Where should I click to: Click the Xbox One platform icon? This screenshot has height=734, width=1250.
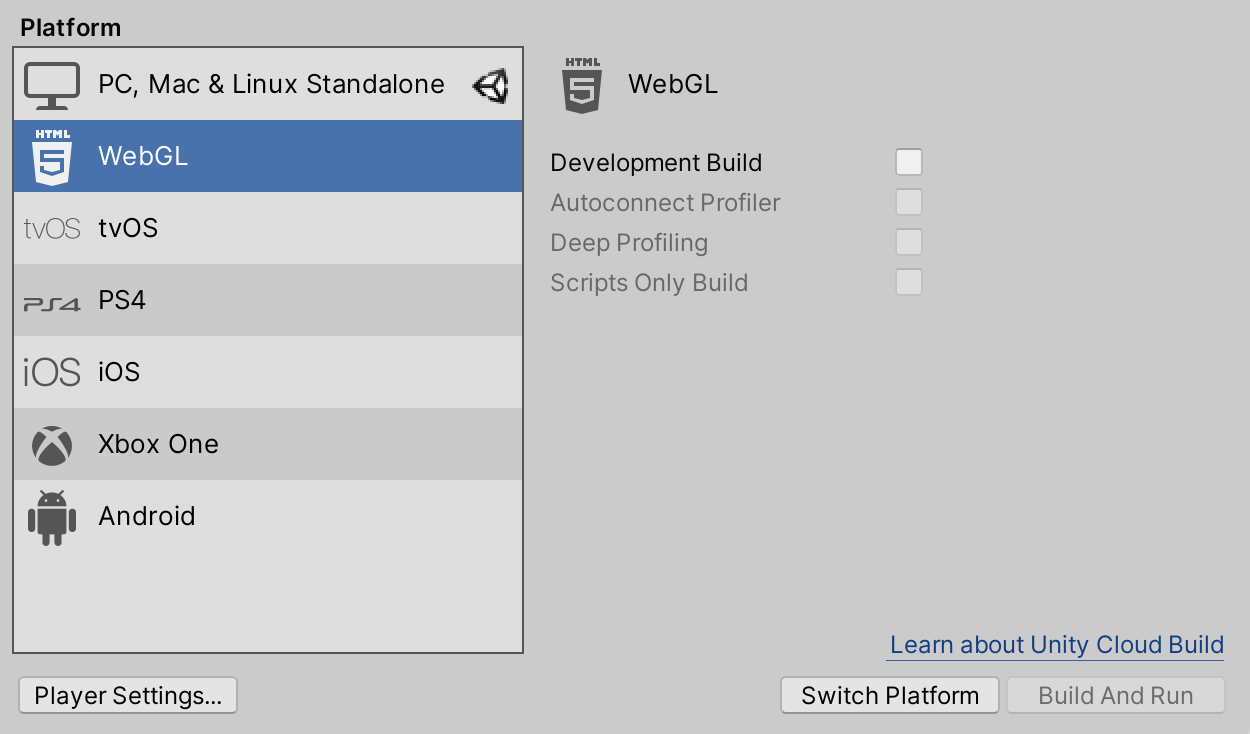[52, 444]
